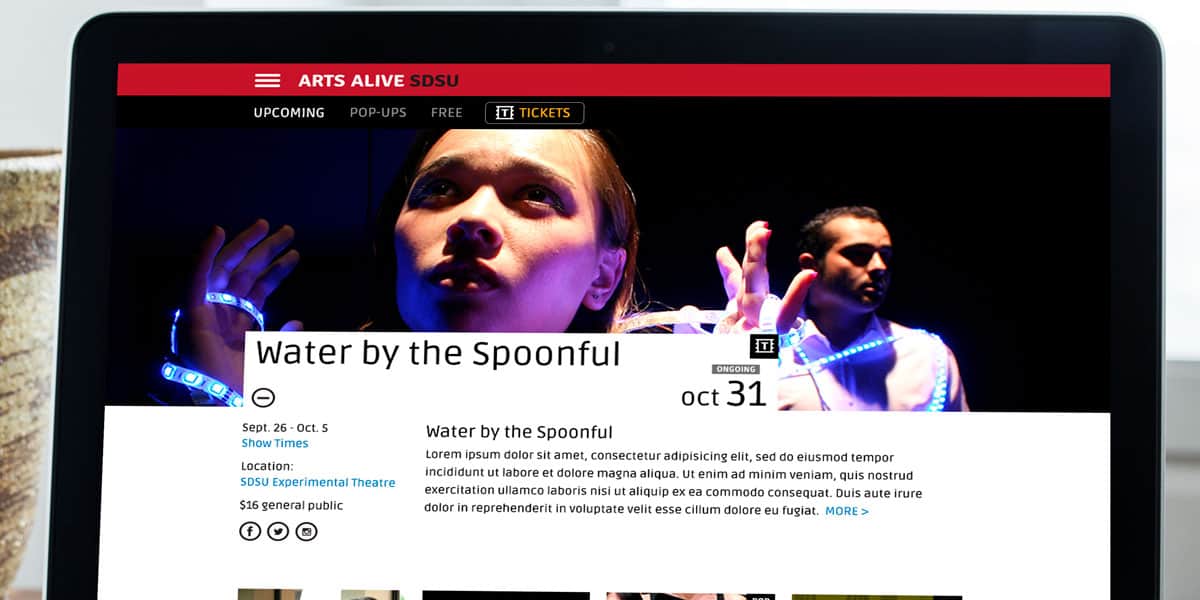1200x600 pixels.
Task: Open the first event thumbnail at bottom
Action: pyautogui.click(x=270, y=595)
